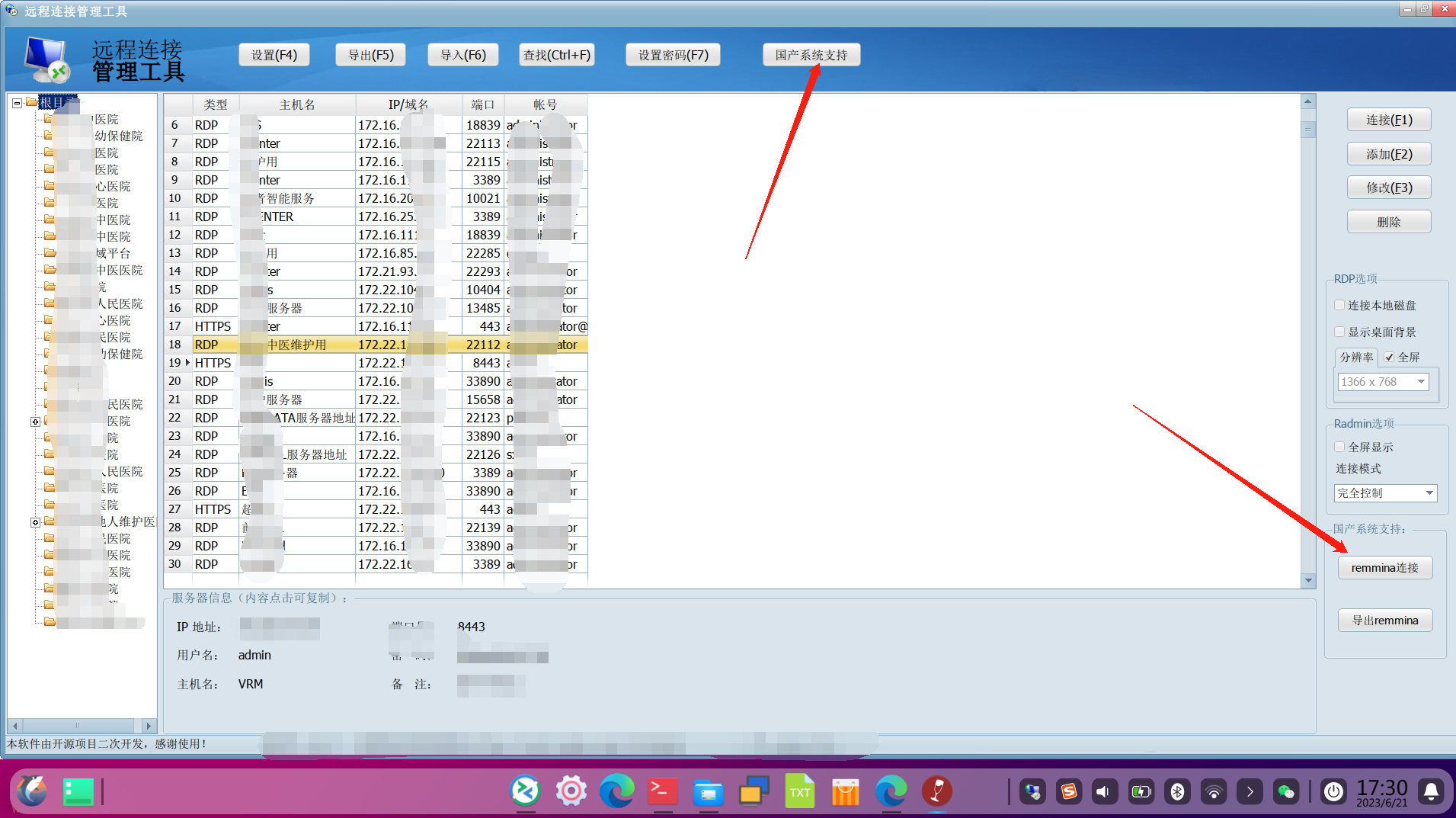Click the server list scrollbar up arrow
Image resolution: width=1456 pixels, height=818 pixels.
(x=1308, y=101)
